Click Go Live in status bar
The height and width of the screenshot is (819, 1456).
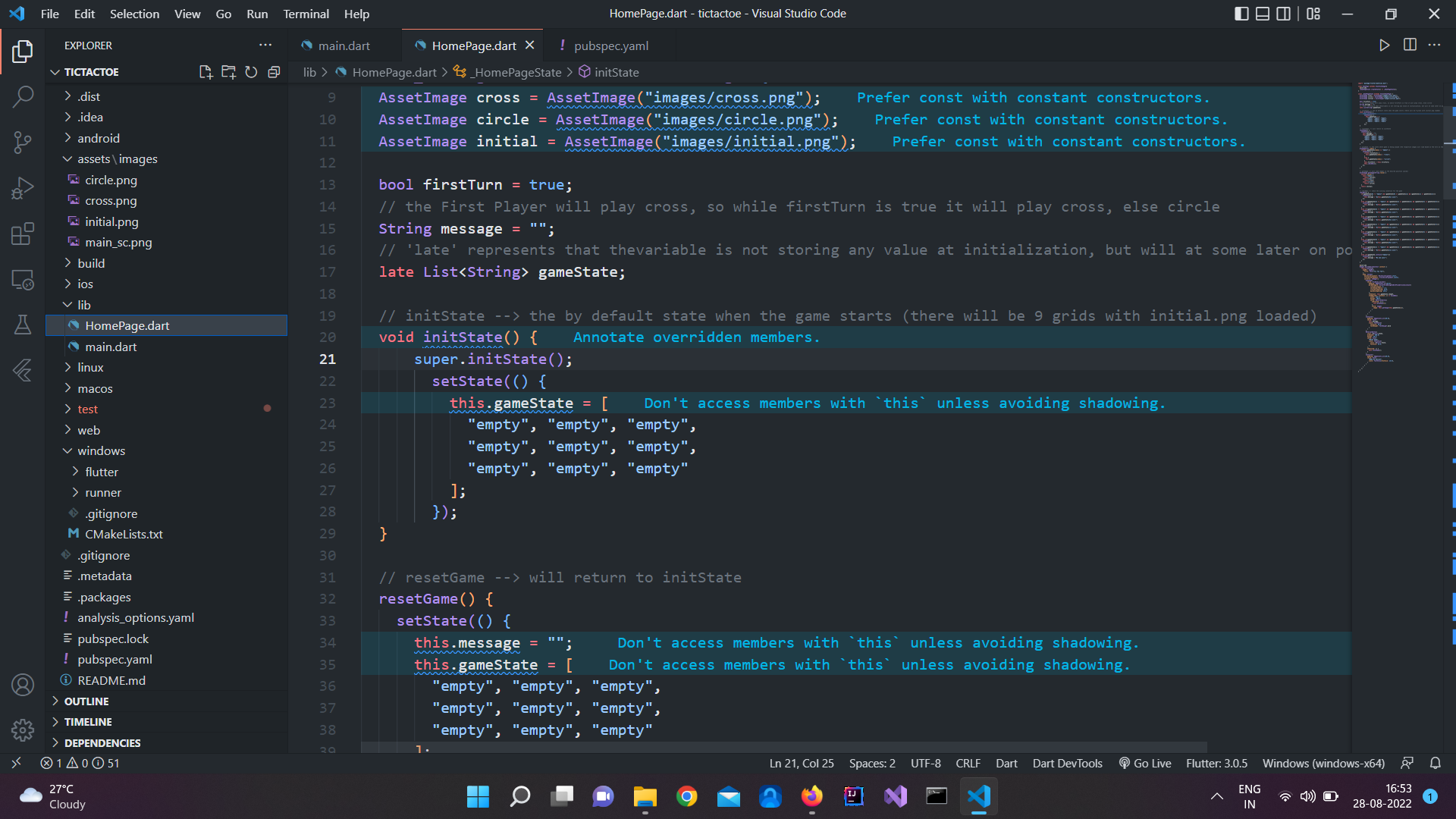click(x=1145, y=763)
